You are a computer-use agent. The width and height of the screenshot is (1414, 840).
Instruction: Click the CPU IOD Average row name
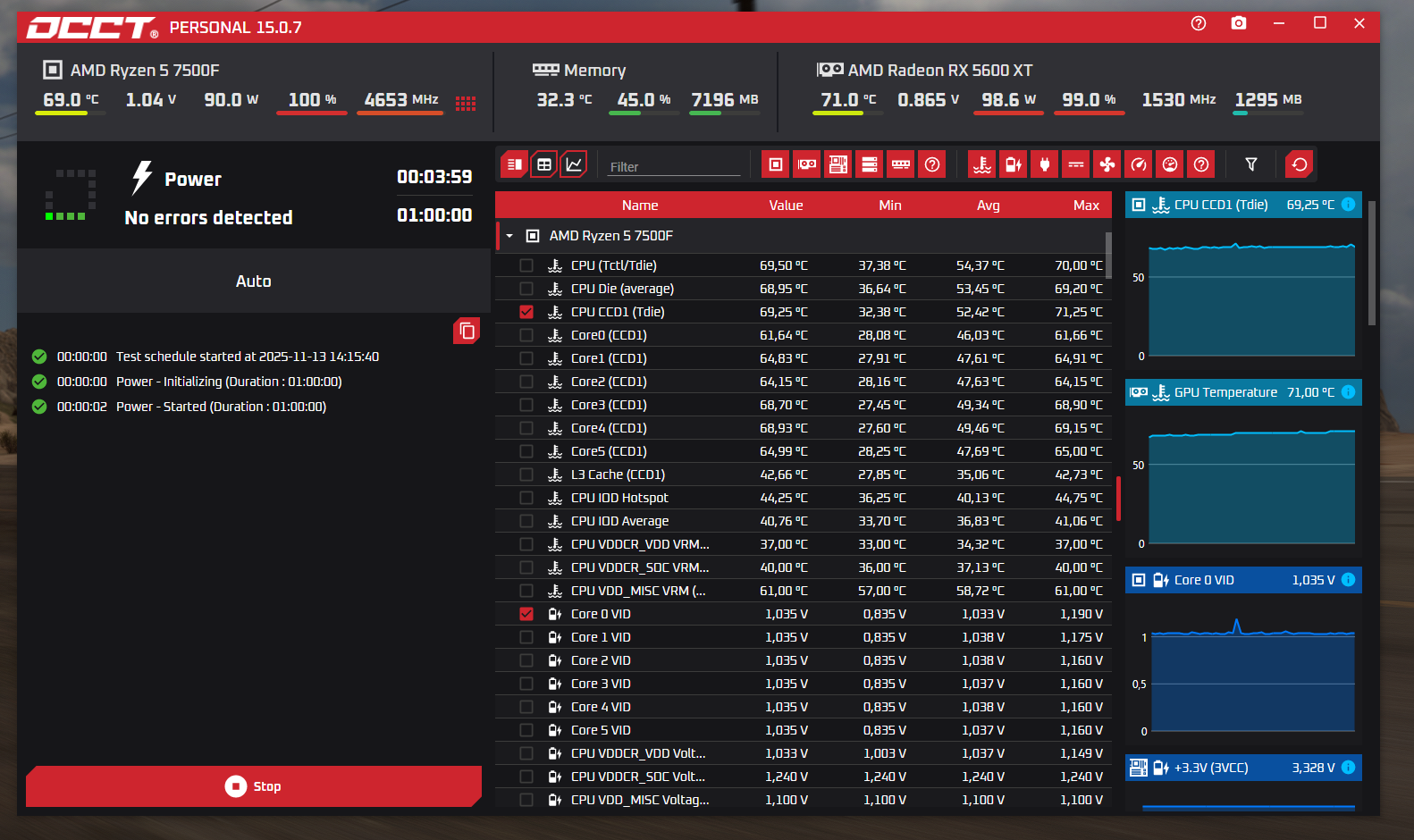[619, 521]
